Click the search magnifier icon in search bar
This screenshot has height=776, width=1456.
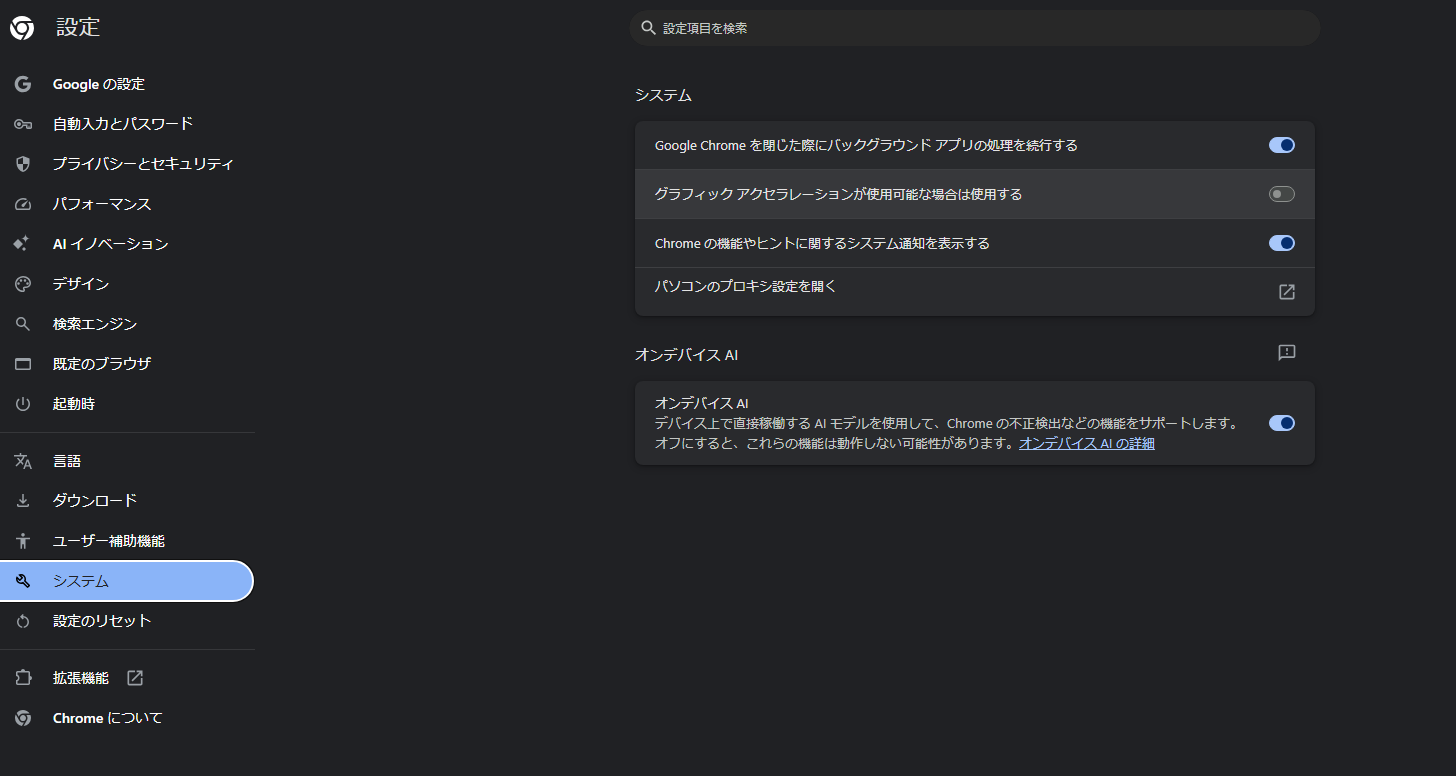[648, 28]
